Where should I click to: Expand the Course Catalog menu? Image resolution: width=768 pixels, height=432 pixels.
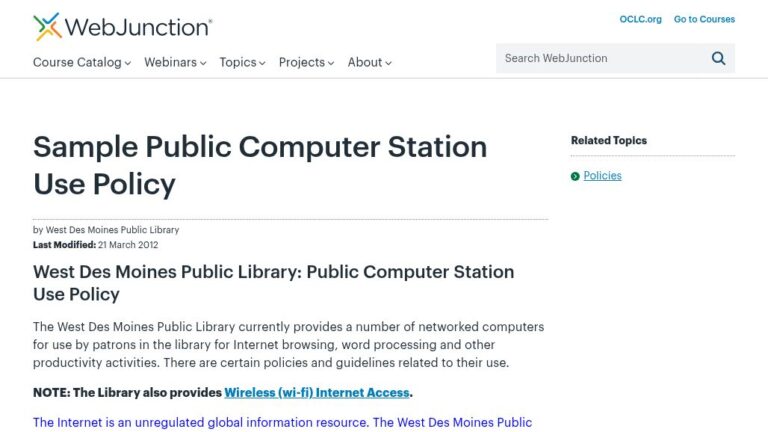pyautogui.click(x=82, y=62)
